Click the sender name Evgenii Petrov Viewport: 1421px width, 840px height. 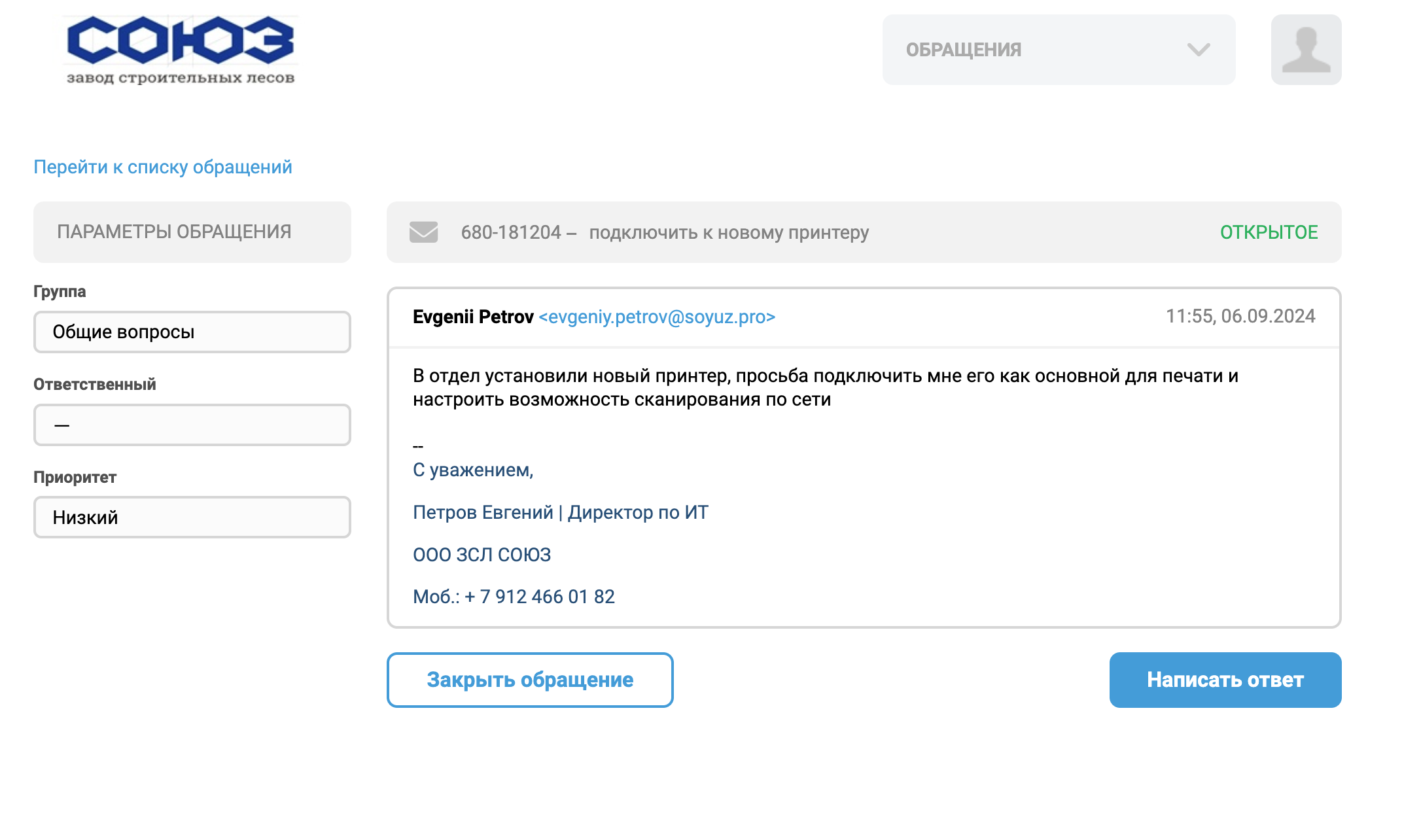pyautogui.click(x=473, y=317)
